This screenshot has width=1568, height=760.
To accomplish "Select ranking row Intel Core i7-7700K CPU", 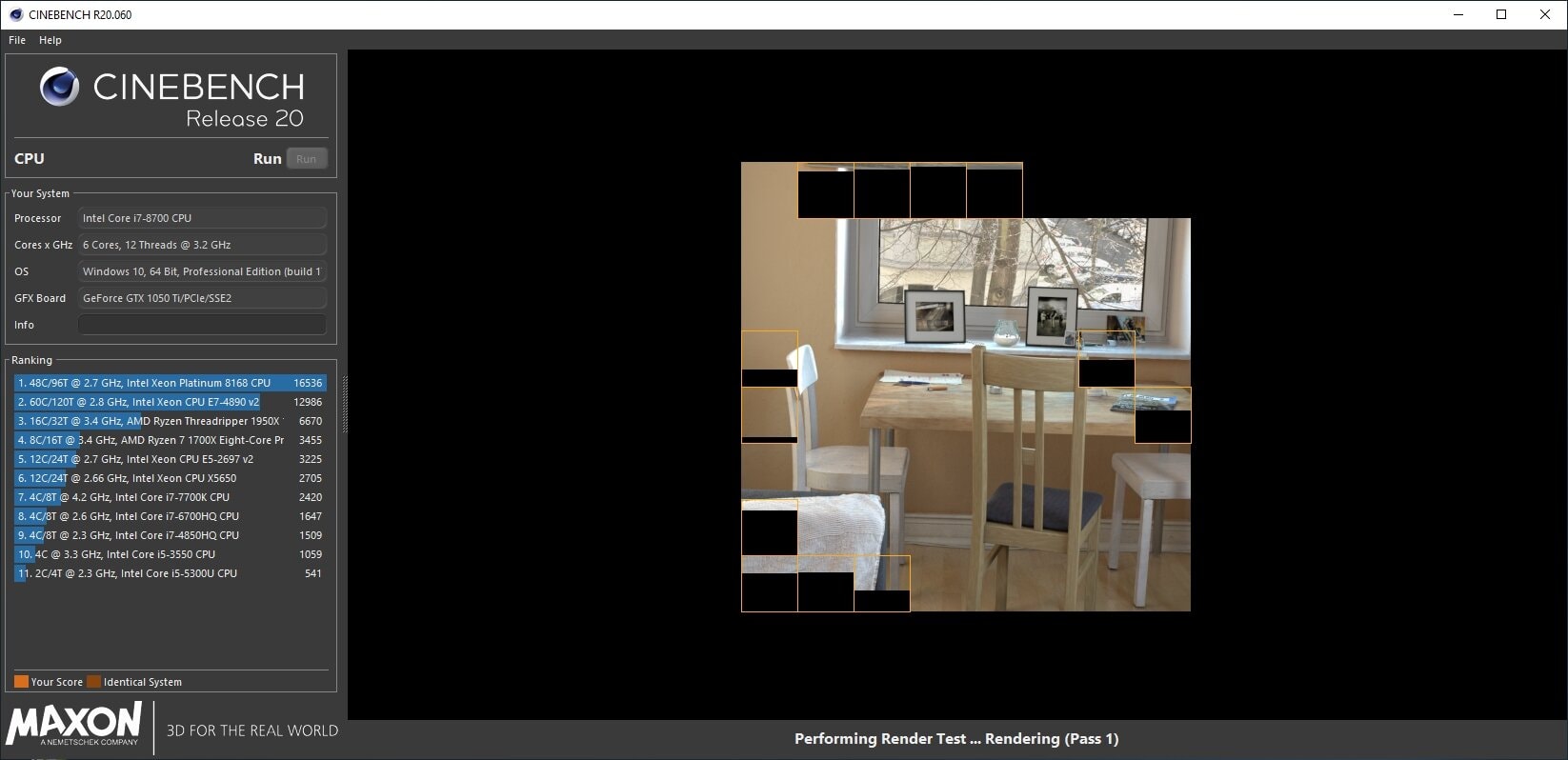I will coord(170,497).
